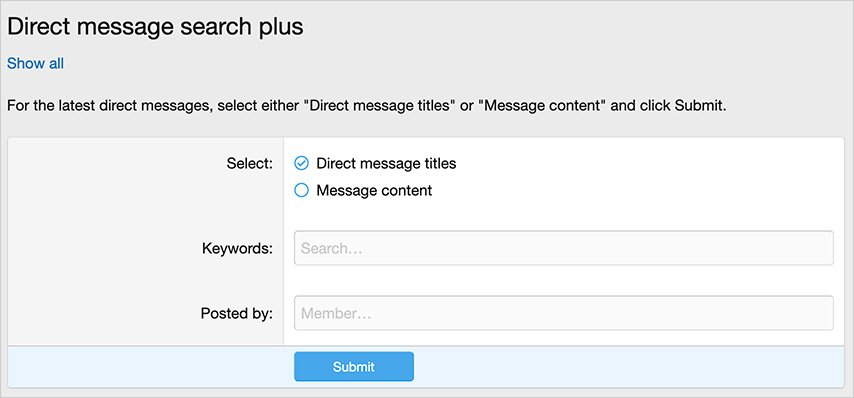The height and width of the screenshot is (398, 854).
Task: Select the Direct message titles radio button
Action: 301,163
